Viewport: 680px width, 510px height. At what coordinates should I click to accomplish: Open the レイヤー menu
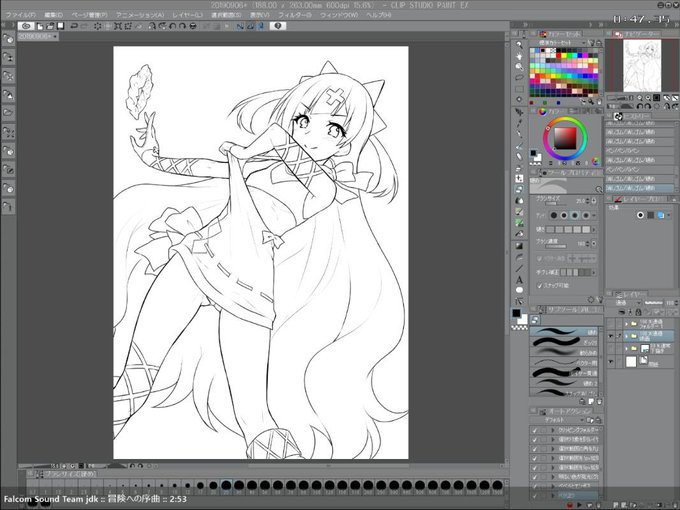tap(187, 15)
